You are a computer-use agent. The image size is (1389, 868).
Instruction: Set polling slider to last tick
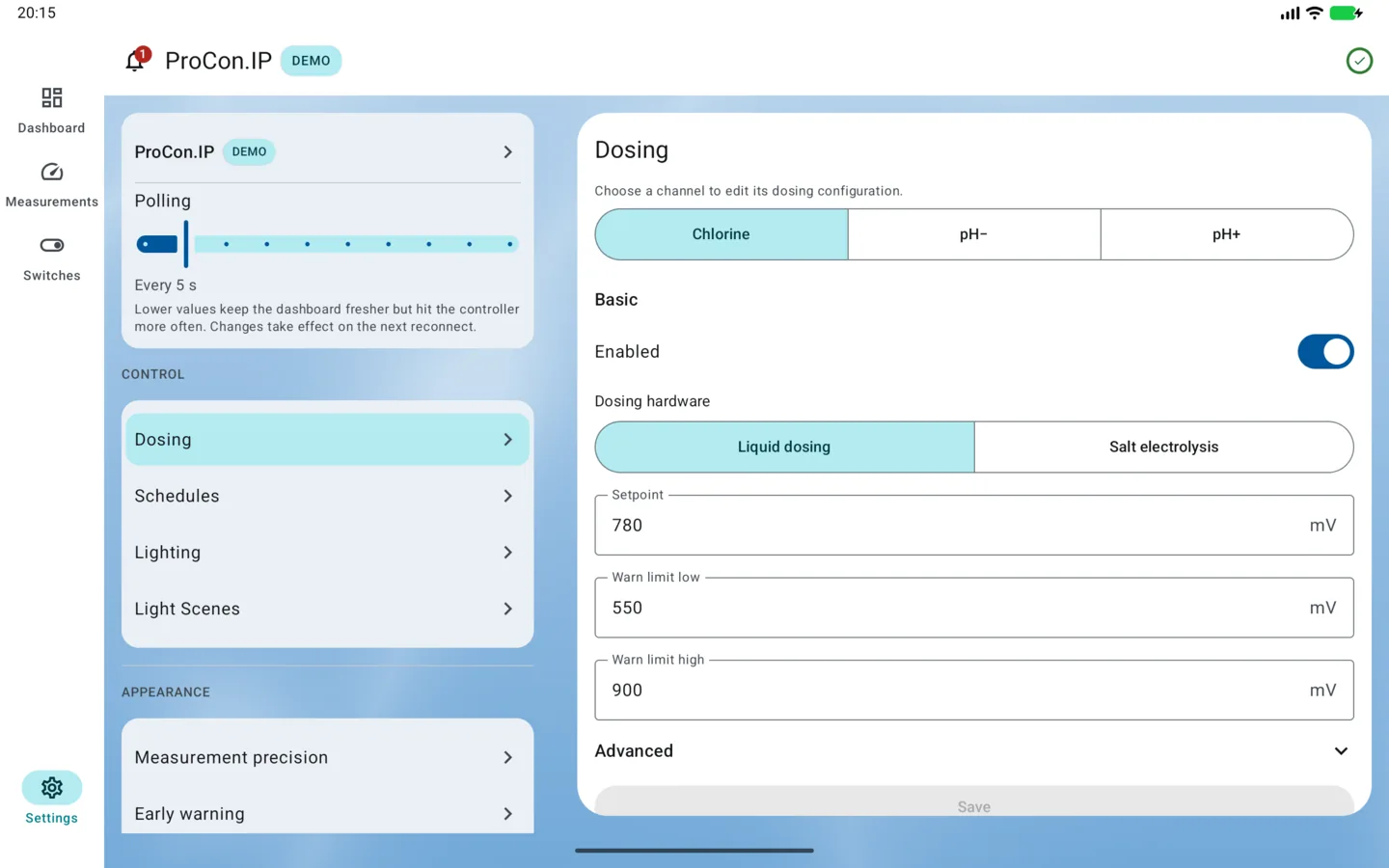510,244
